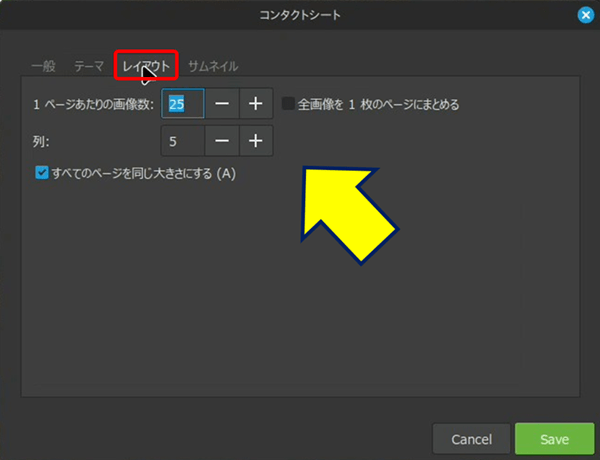Click the 列 columns field showing 5
The height and width of the screenshot is (460, 600).
(x=183, y=141)
